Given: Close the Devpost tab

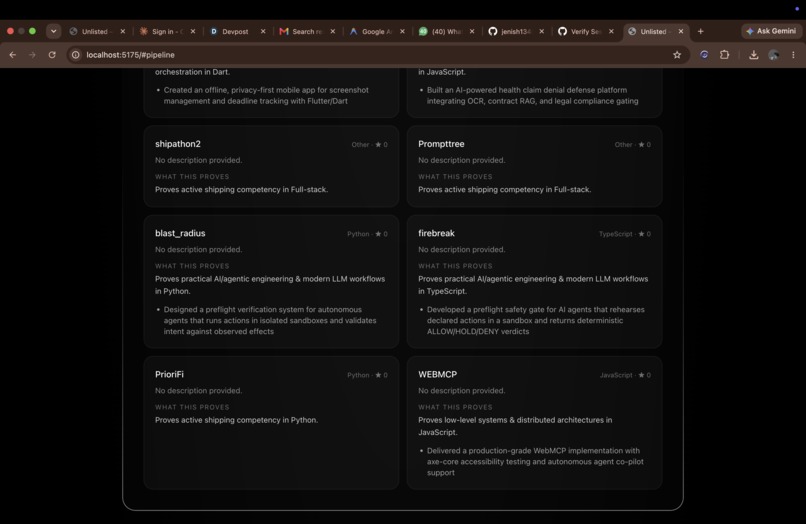Looking at the screenshot, I should tap(263, 31).
